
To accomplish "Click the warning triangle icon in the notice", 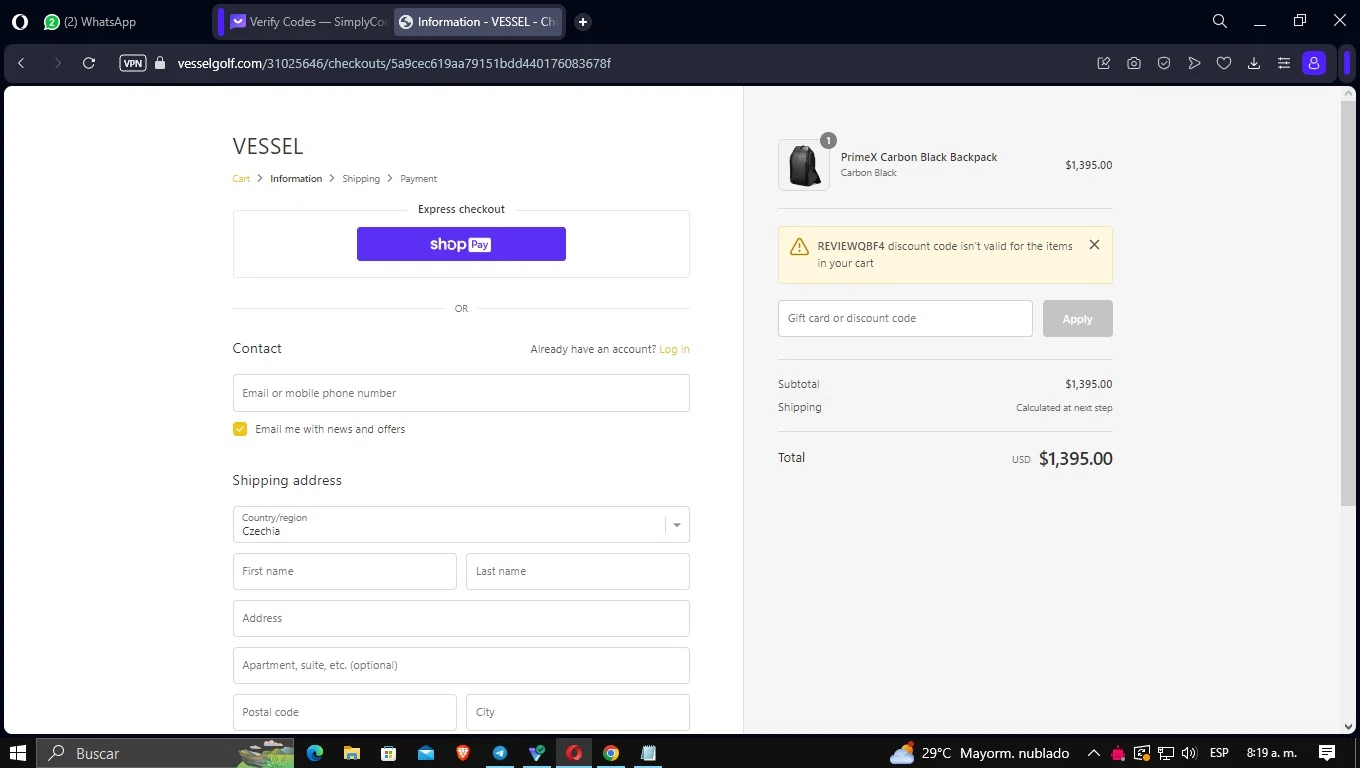I will tap(799, 247).
